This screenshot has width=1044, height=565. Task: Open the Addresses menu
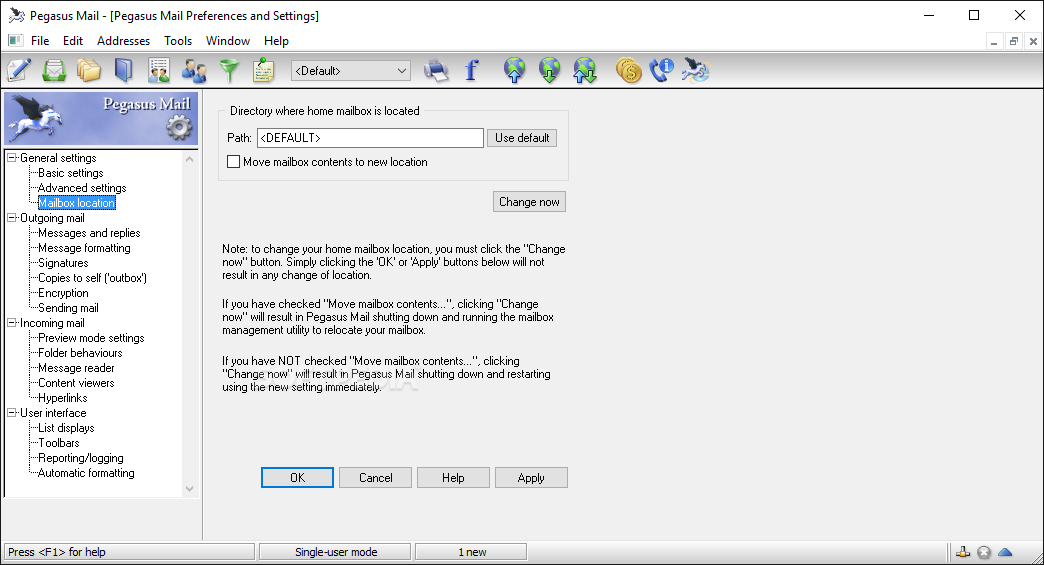pyautogui.click(x=123, y=41)
